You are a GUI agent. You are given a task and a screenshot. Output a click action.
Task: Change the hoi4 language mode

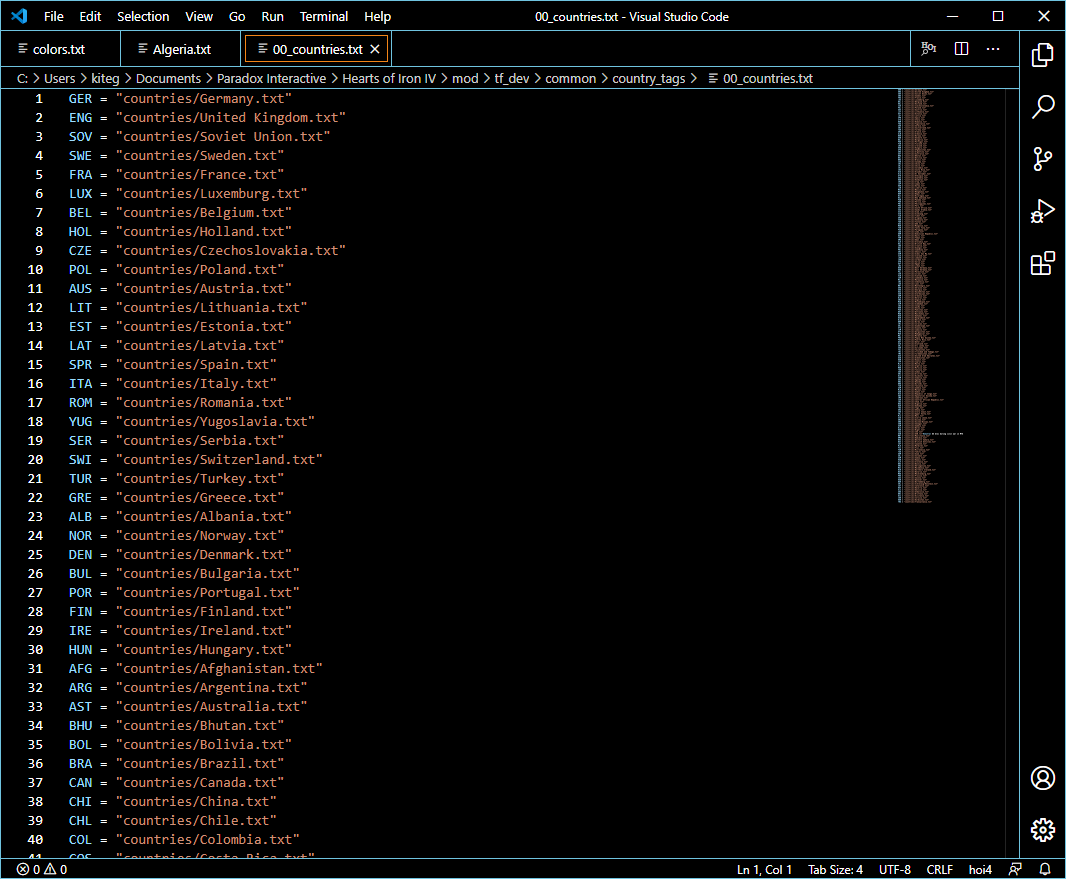(980, 869)
